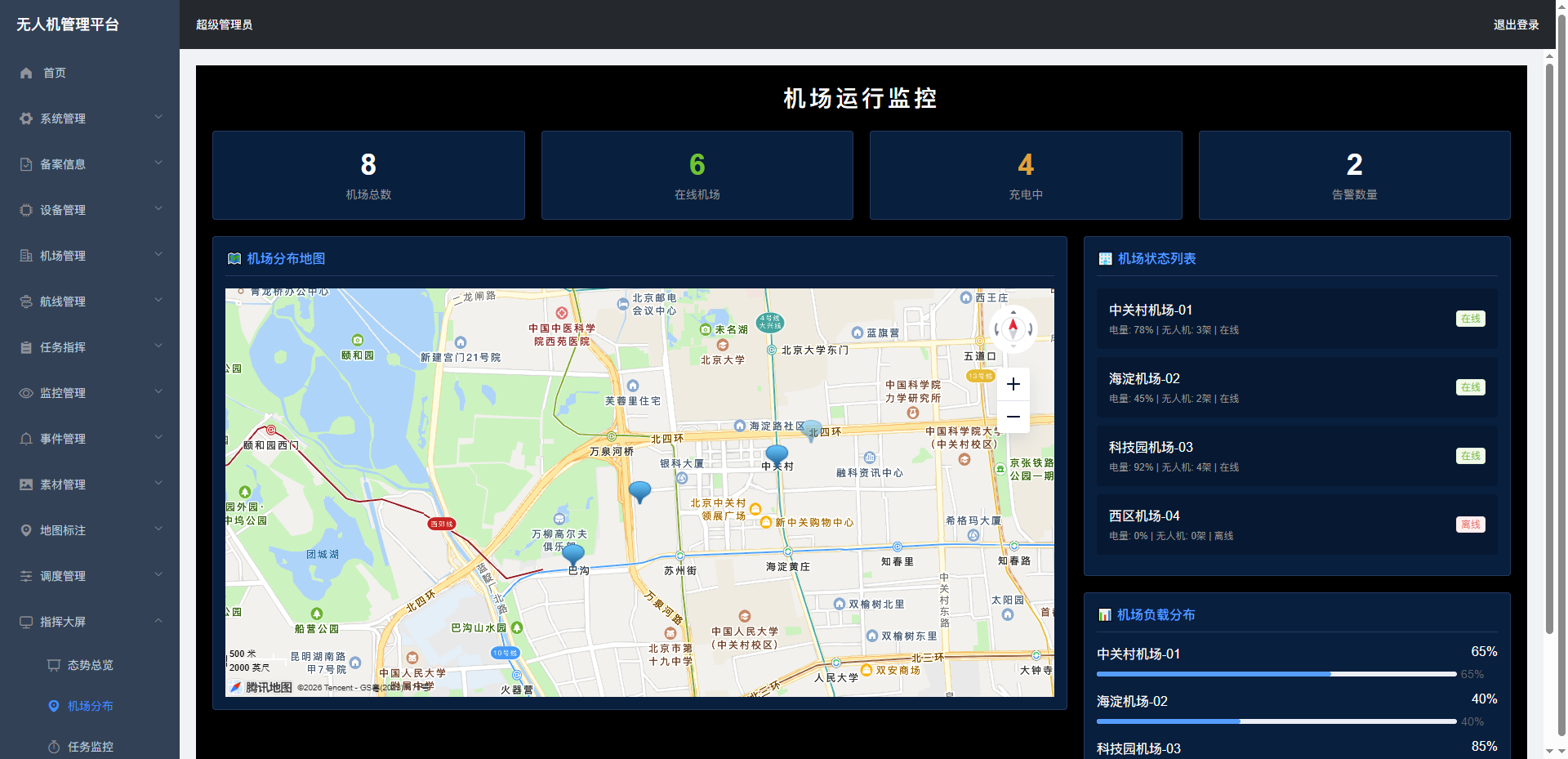This screenshot has width=1568, height=759.
Task: Select the 机场分布 submenu item
Action: point(90,706)
